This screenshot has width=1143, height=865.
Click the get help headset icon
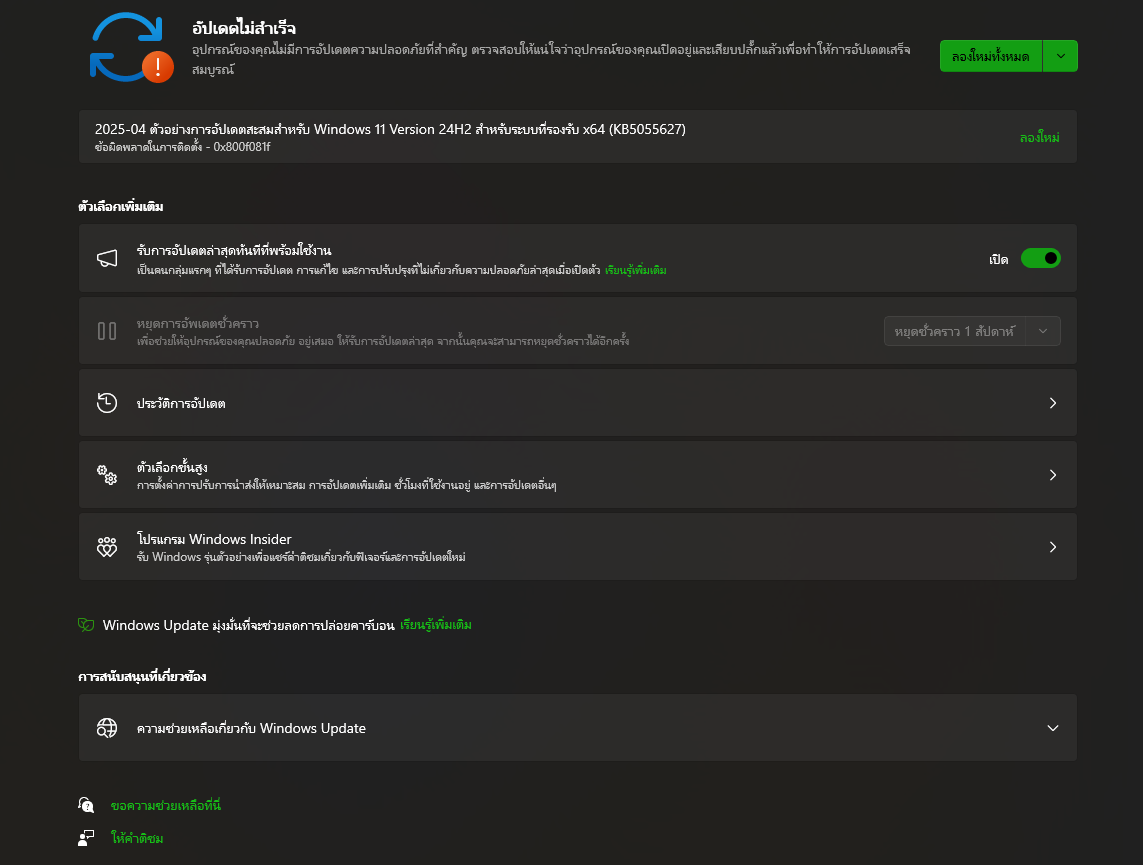point(87,805)
